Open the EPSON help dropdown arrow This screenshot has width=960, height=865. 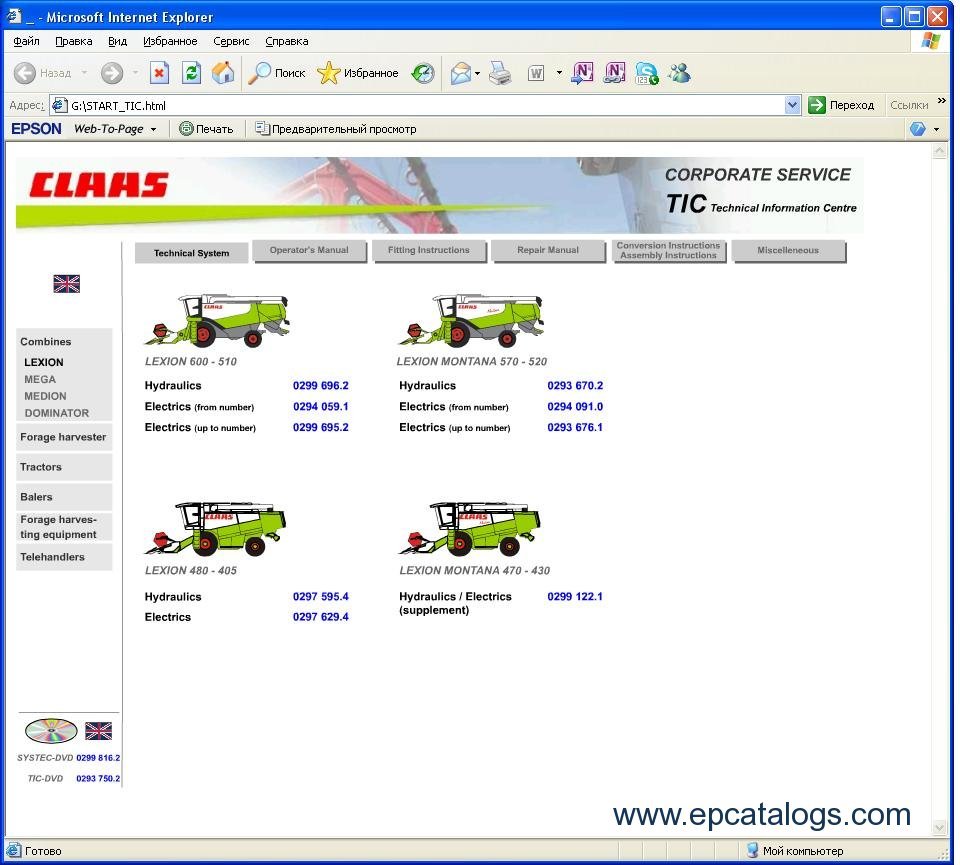pyautogui.click(x=936, y=129)
